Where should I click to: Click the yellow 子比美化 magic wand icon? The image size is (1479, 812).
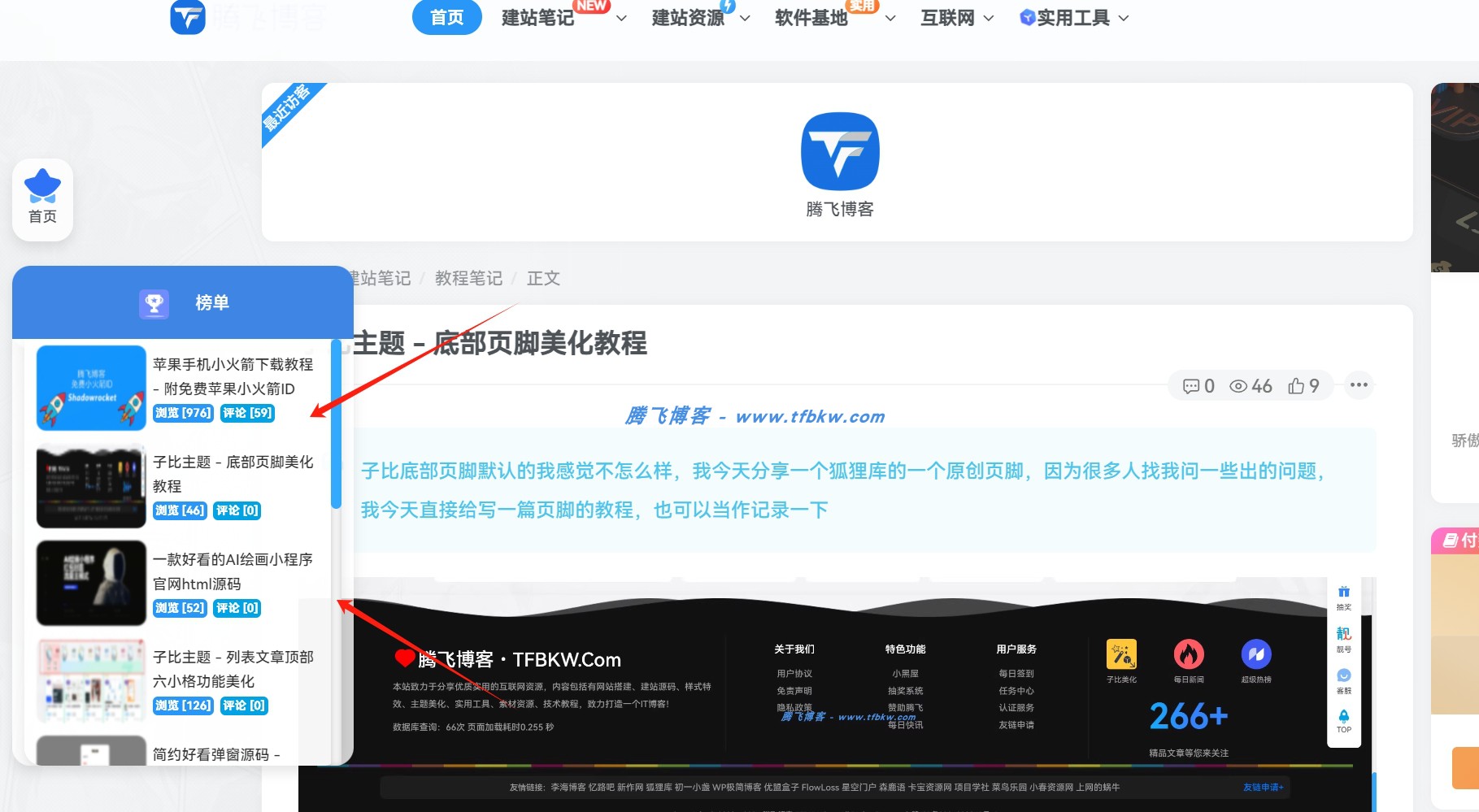pos(1120,655)
